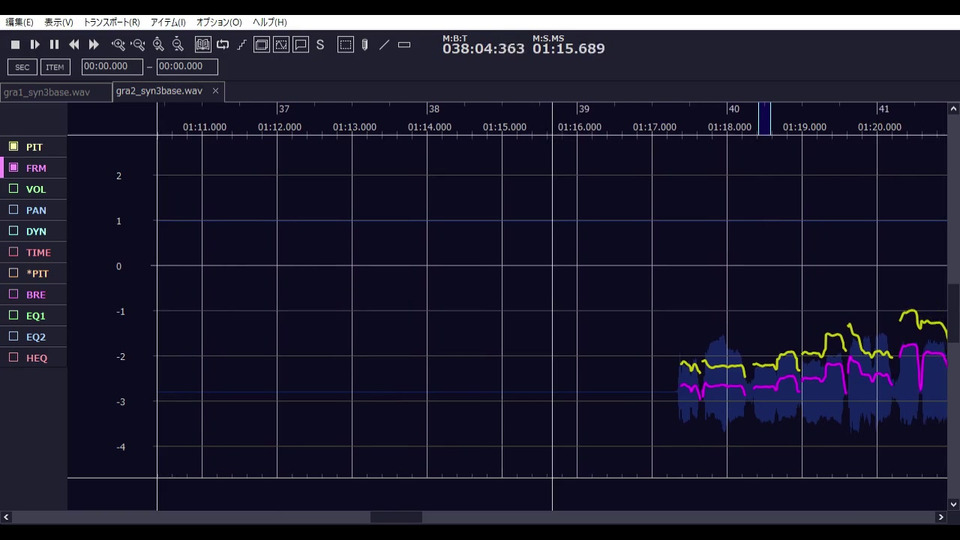Close the gra2_syn3base.wav tab
This screenshot has height=540, width=960.
click(x=216, y=91)
